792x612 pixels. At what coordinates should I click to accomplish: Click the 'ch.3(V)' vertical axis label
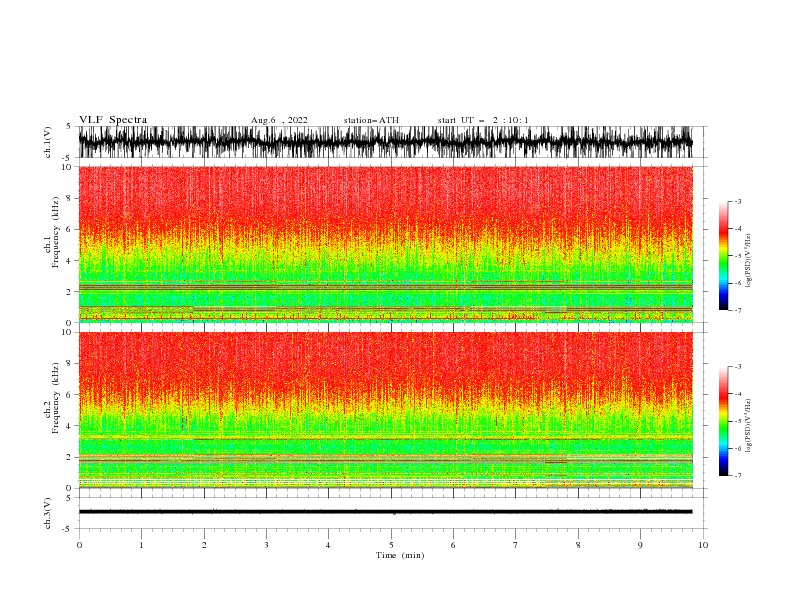[x=48, y=513]
